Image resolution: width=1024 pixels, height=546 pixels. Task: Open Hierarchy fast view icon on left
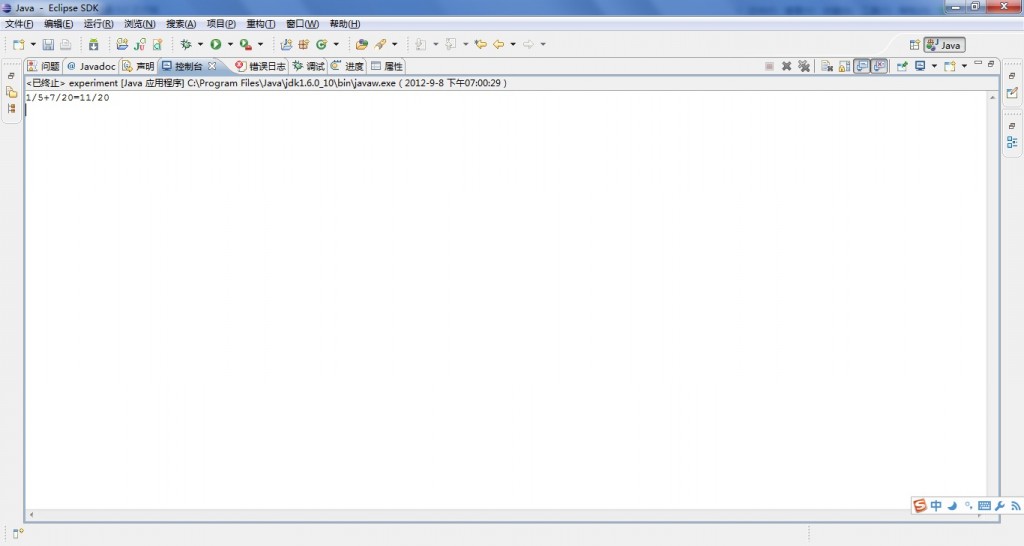11,109
